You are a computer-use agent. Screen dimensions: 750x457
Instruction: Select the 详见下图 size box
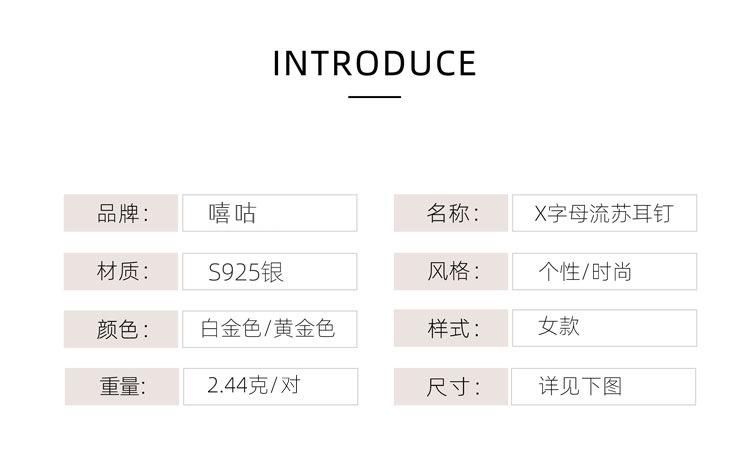coord(604,387)
